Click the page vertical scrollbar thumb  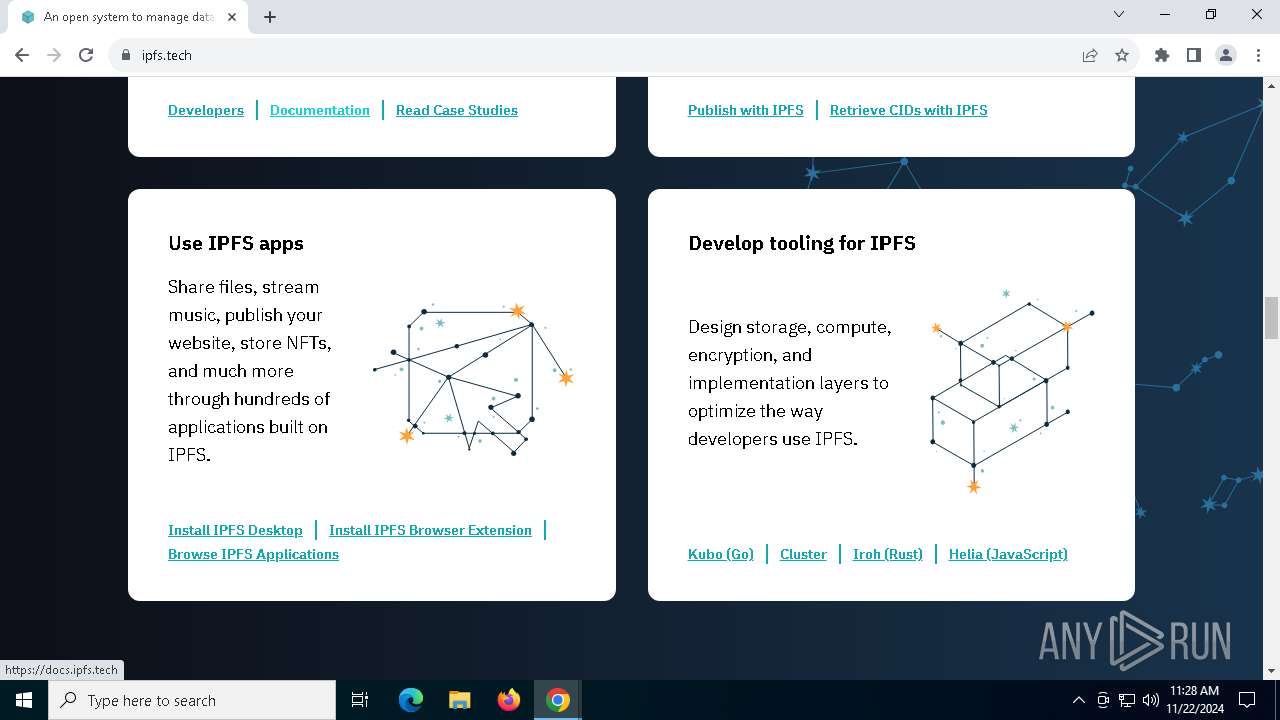(1271, 318)
